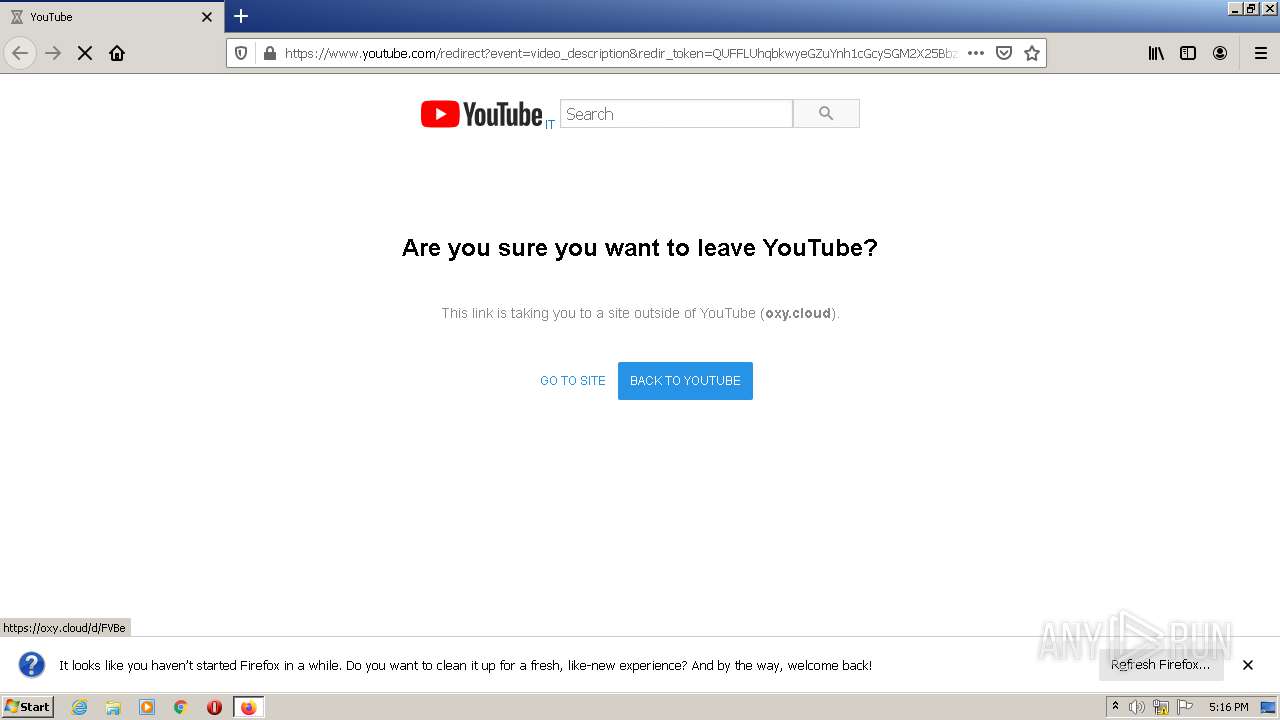Screen dimensions: 1280x720
Task: Click the YouTube search magnifier button
Action: (x=826, y=114)
